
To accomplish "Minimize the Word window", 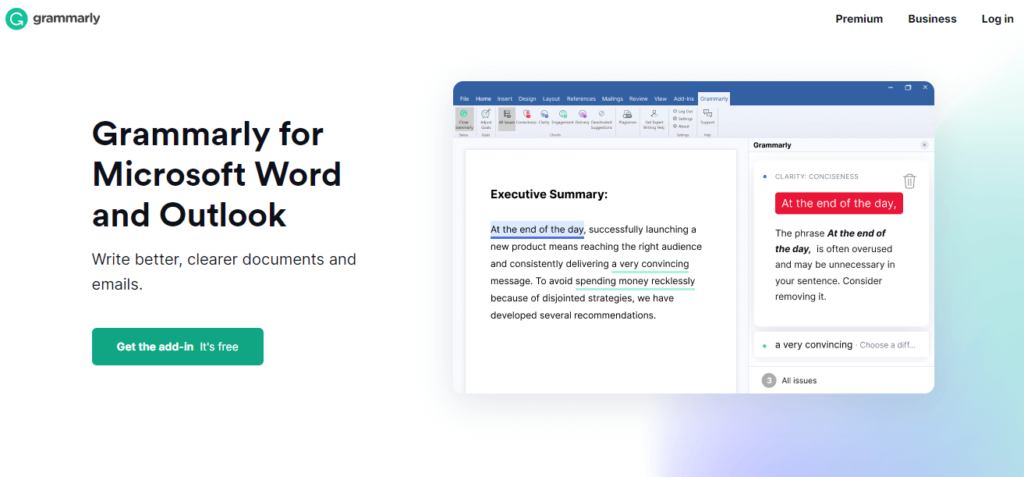I will (x=890, y=87).
